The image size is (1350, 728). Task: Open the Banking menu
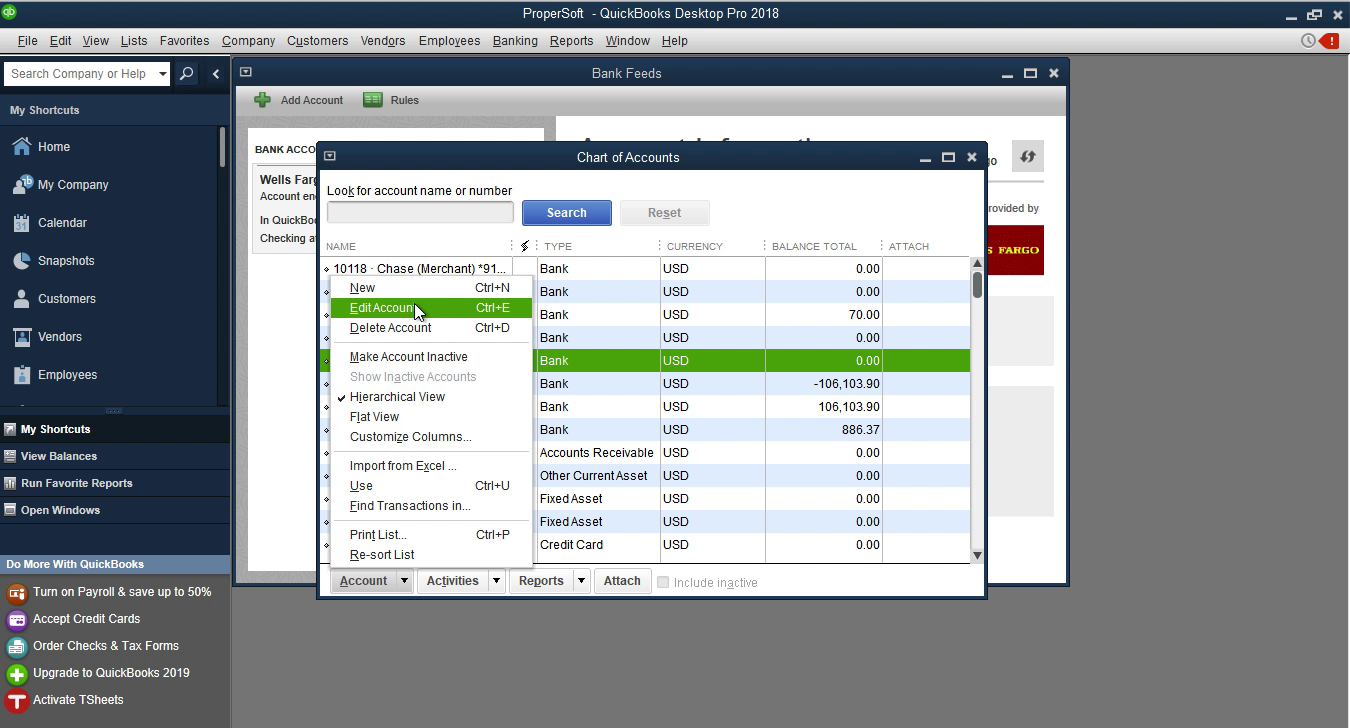tap(515, 41)
